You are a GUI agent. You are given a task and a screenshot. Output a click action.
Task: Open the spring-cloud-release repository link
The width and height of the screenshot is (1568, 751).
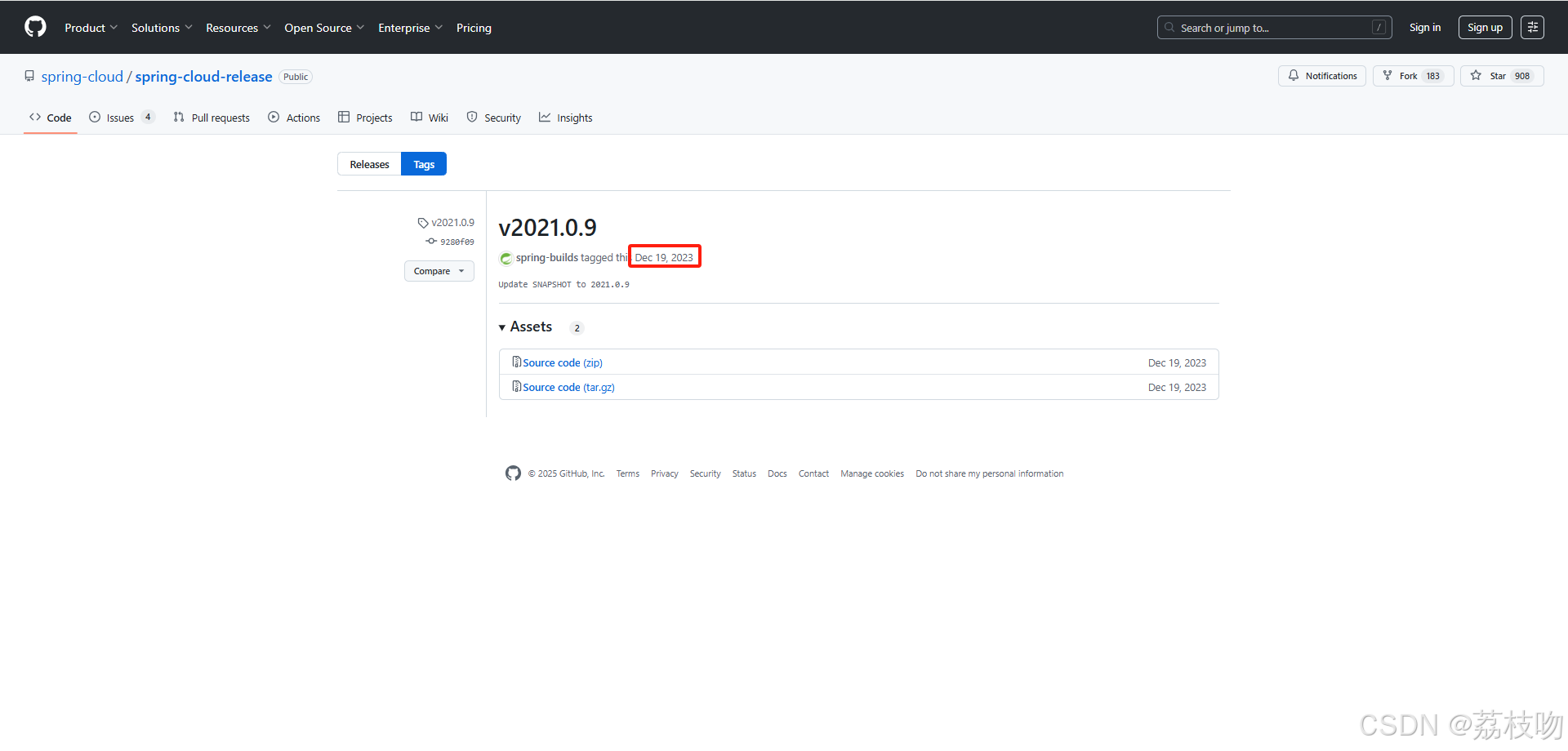(203, 77)
